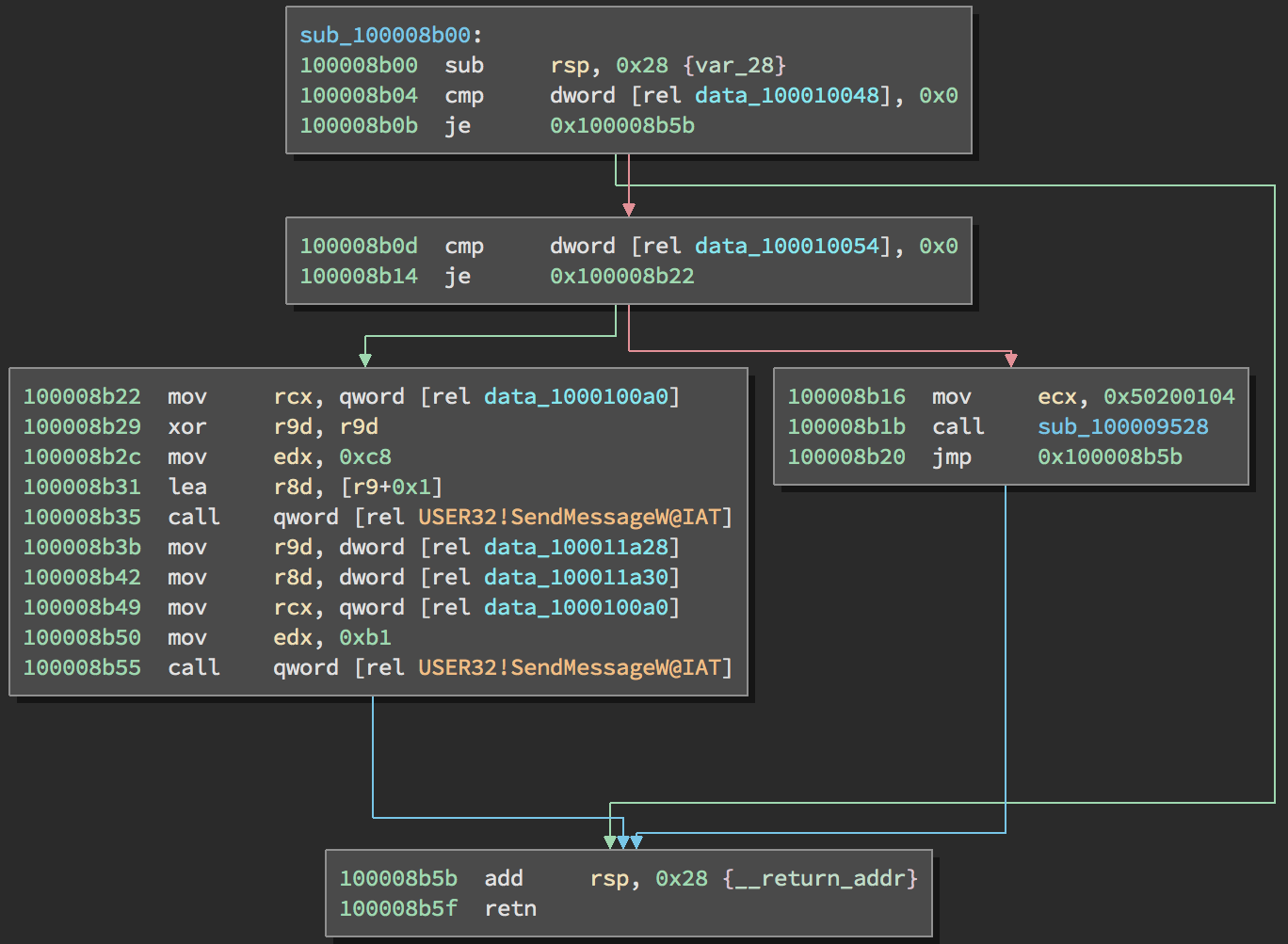
Task: Click the 0xb1 immediate value
Action: tap(365, 638)
